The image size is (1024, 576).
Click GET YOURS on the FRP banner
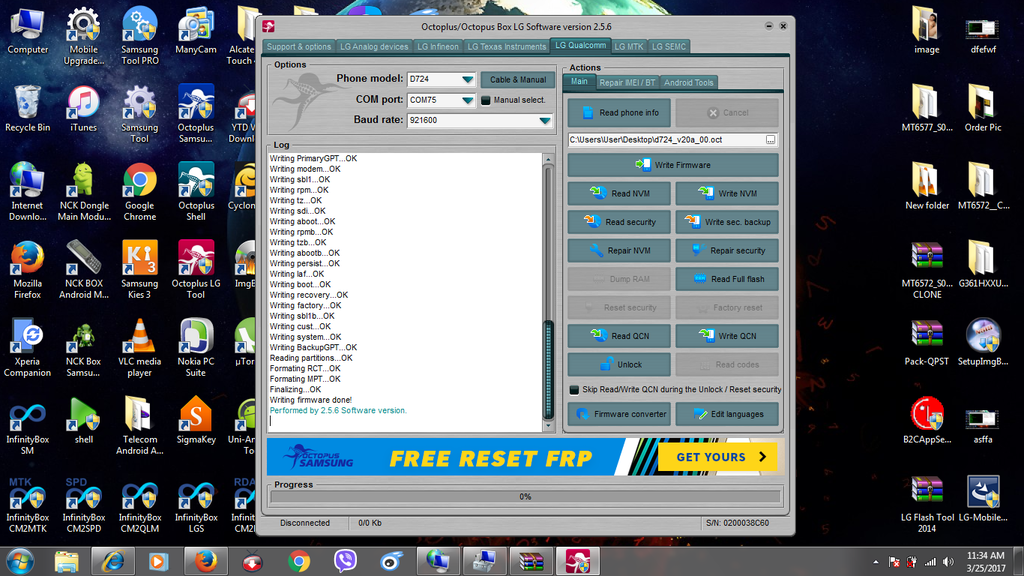[717, 457]
